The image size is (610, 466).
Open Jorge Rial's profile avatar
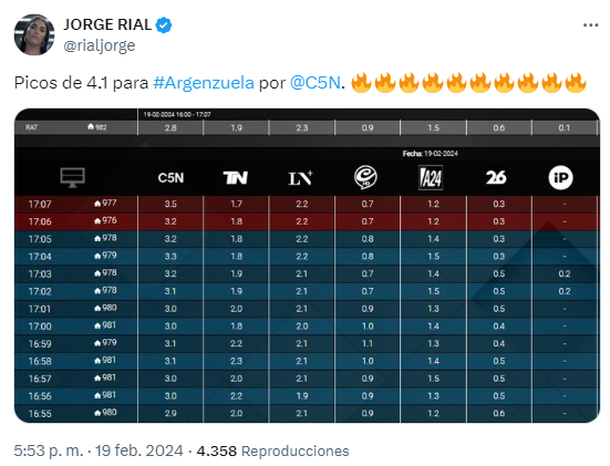34,35
